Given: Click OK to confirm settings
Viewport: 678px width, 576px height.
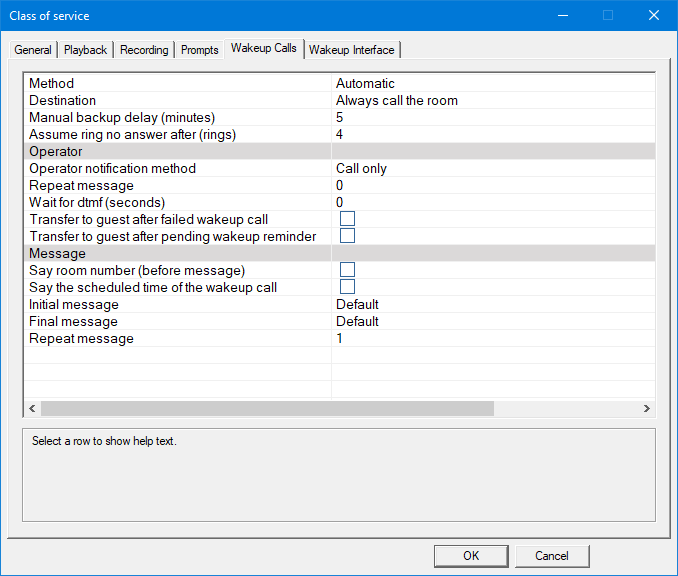Looking at the screenshot, I should click(x=471, y=556).
